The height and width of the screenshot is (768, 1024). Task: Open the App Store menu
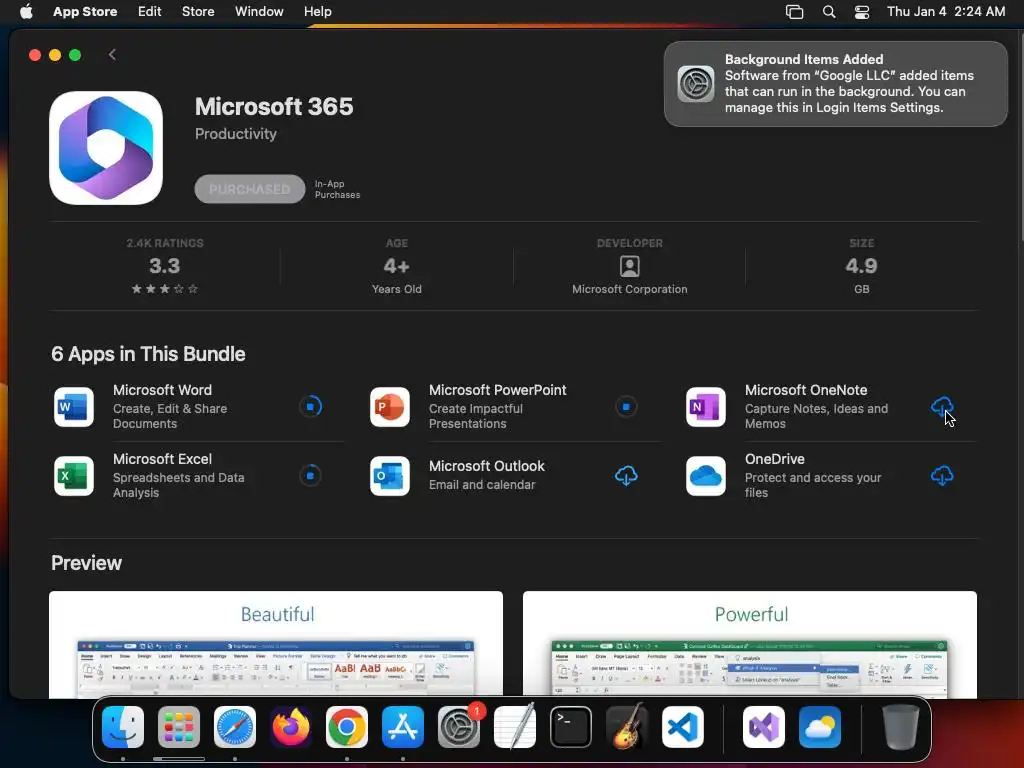(85, 11)
